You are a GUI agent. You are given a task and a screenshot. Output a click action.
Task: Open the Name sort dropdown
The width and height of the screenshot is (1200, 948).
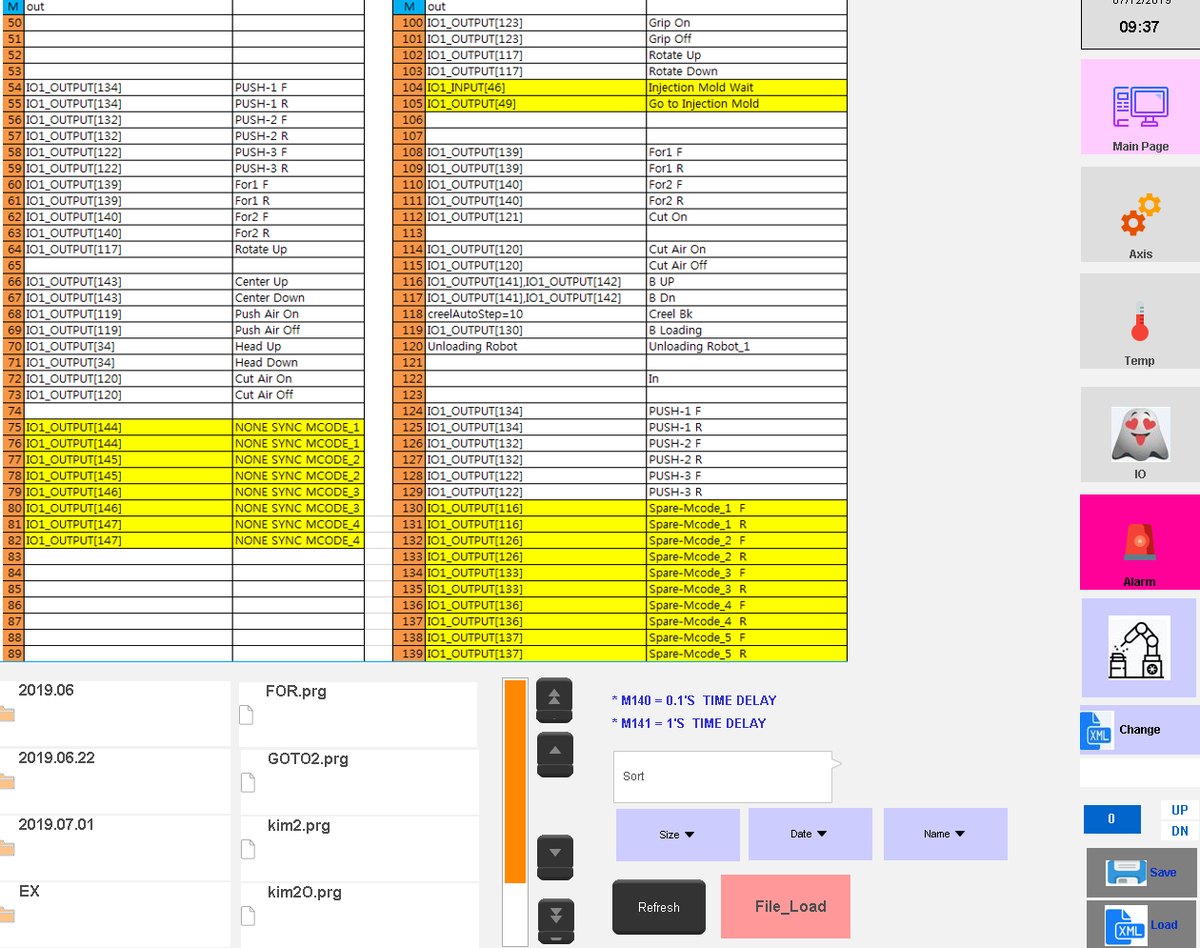coord(945,834)
